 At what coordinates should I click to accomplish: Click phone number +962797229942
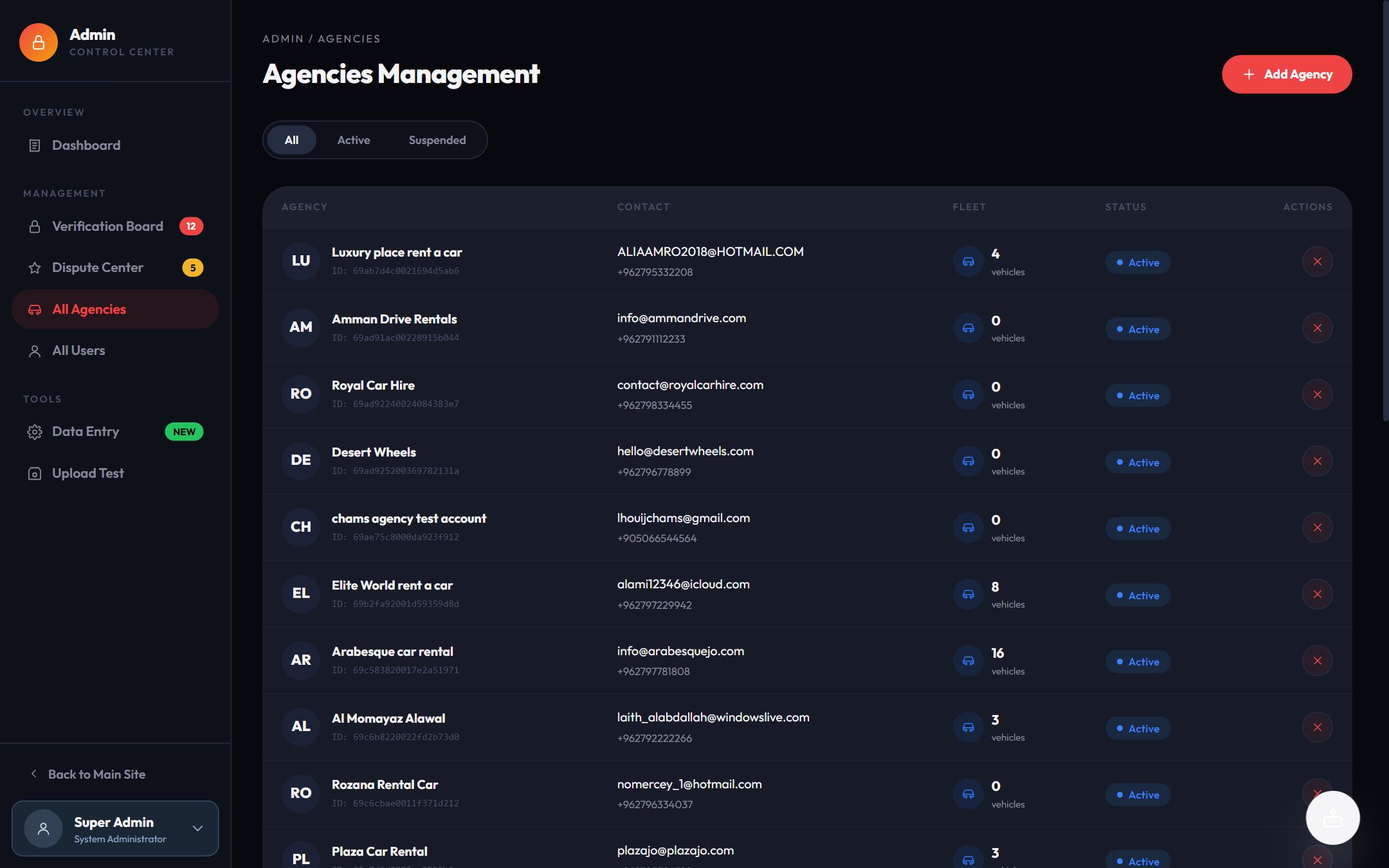pyautogui.click(x=655, y=605)
